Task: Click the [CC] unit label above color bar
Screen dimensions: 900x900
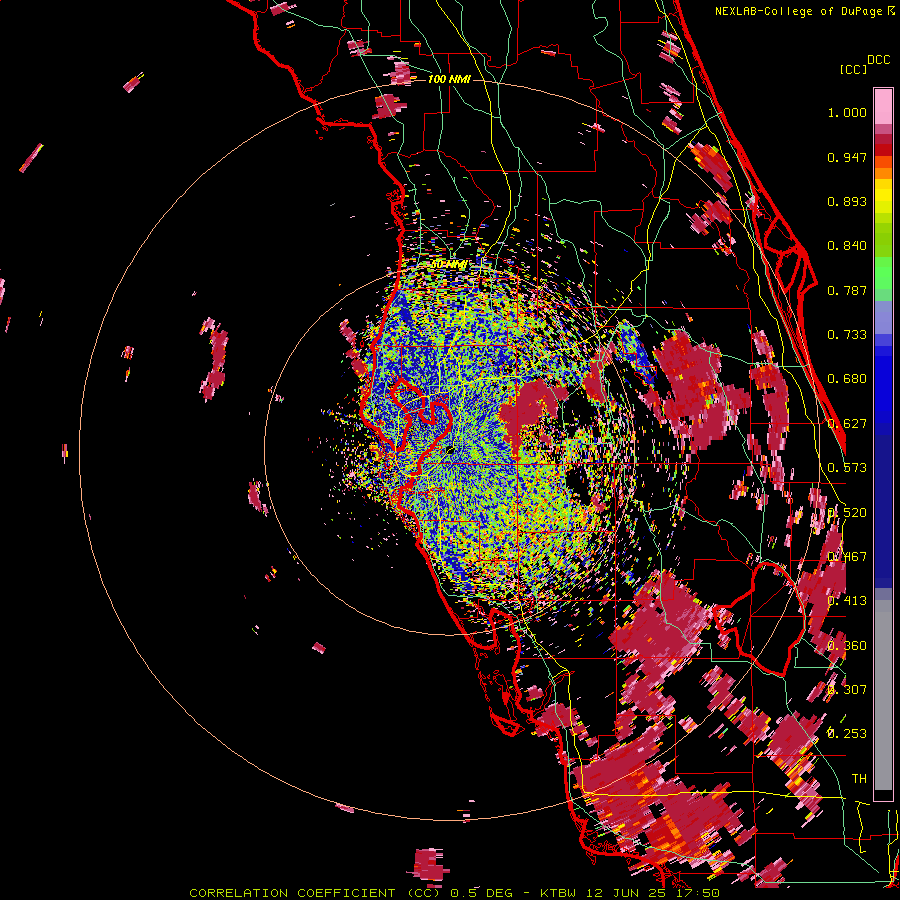Action: click(x=853, y=69)
